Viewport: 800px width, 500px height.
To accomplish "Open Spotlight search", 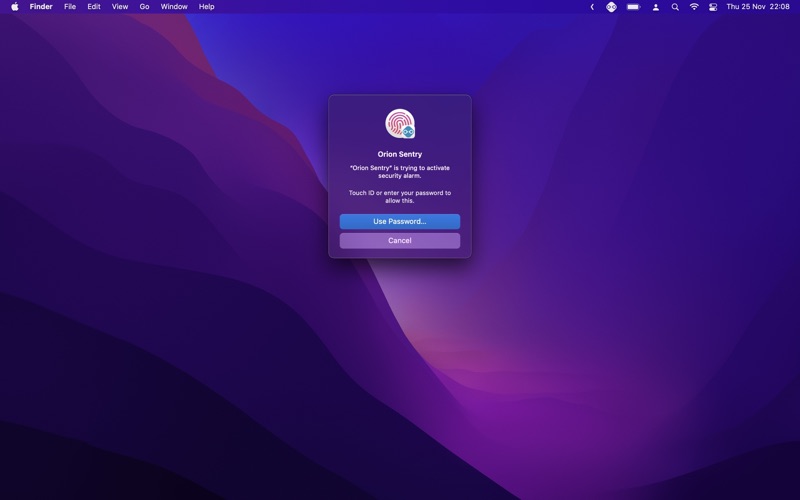I will [675, 7].
